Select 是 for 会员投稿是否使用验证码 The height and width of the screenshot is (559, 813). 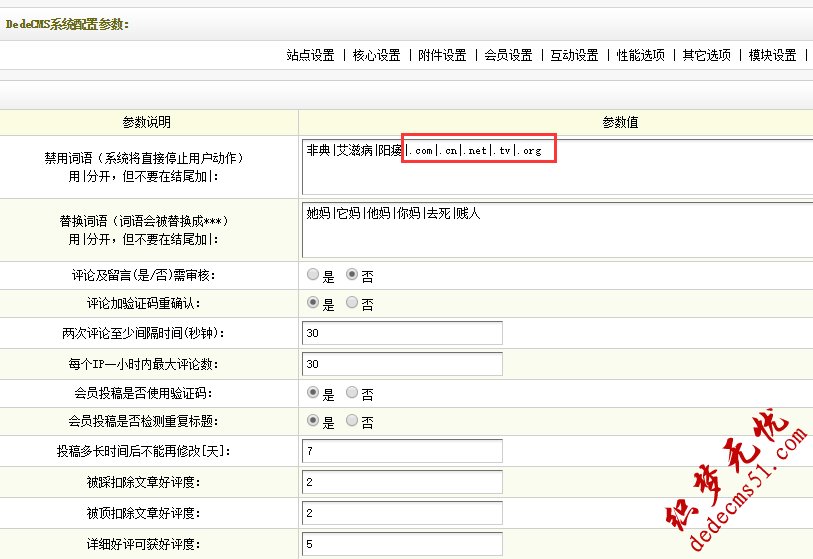(x=313, y=393)
